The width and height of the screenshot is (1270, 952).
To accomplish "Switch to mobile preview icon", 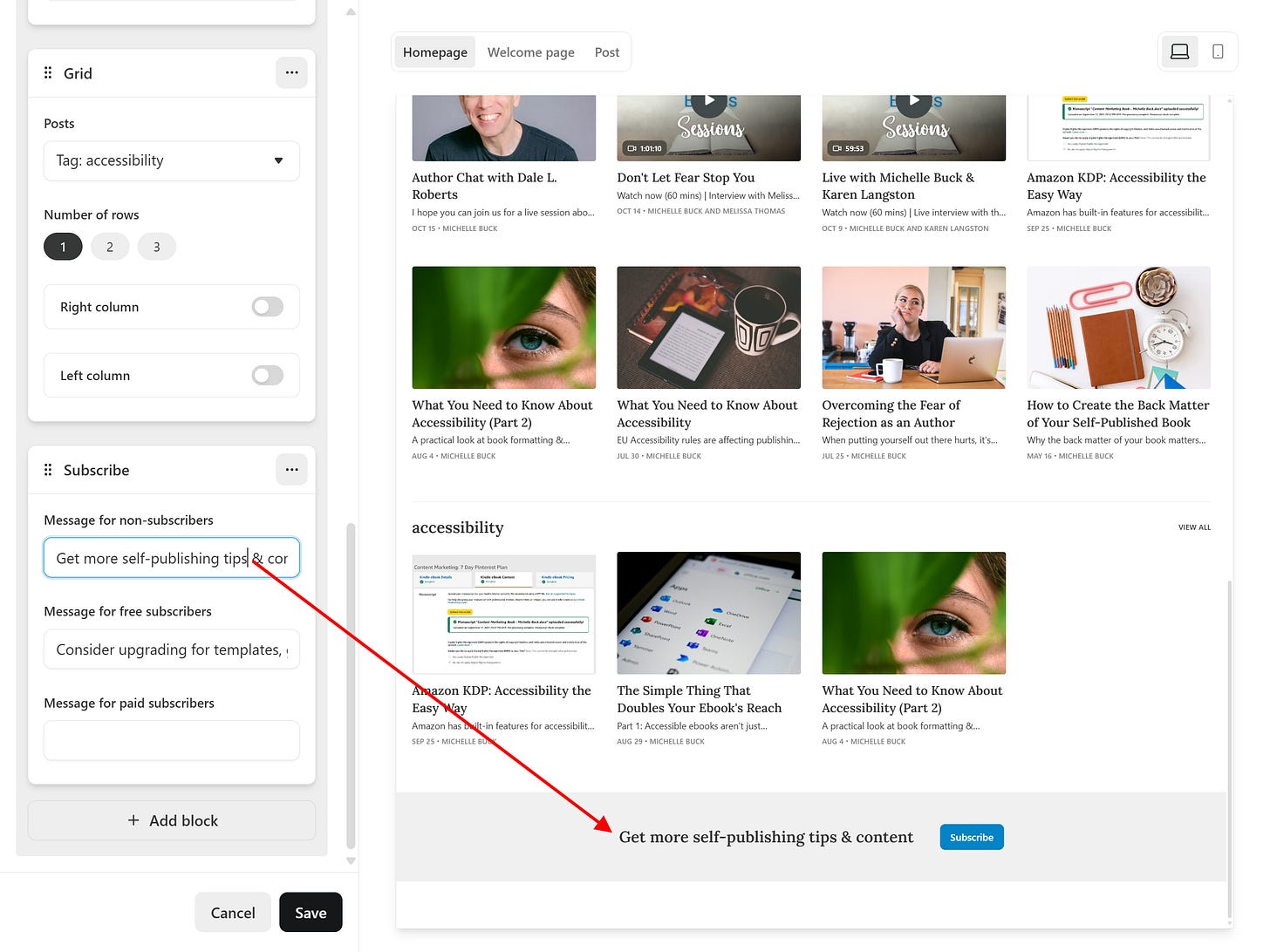I will 1218,51.
